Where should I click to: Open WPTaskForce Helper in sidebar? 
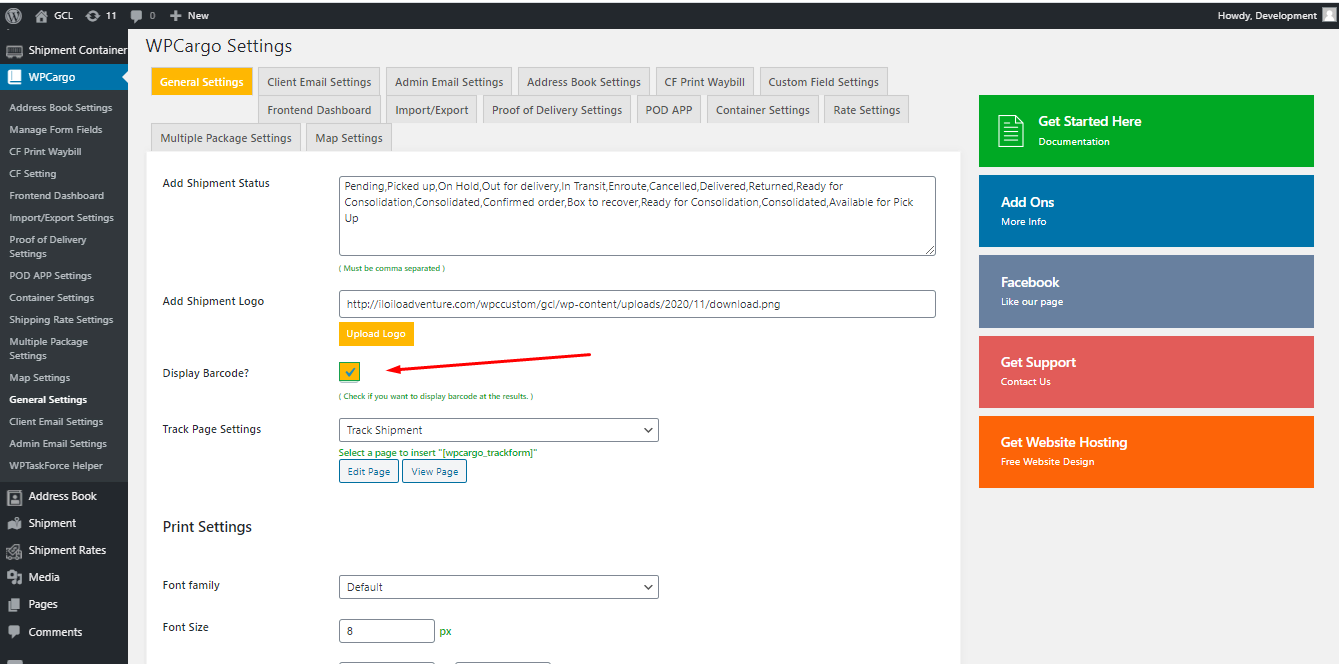click(x=56, y=466)
